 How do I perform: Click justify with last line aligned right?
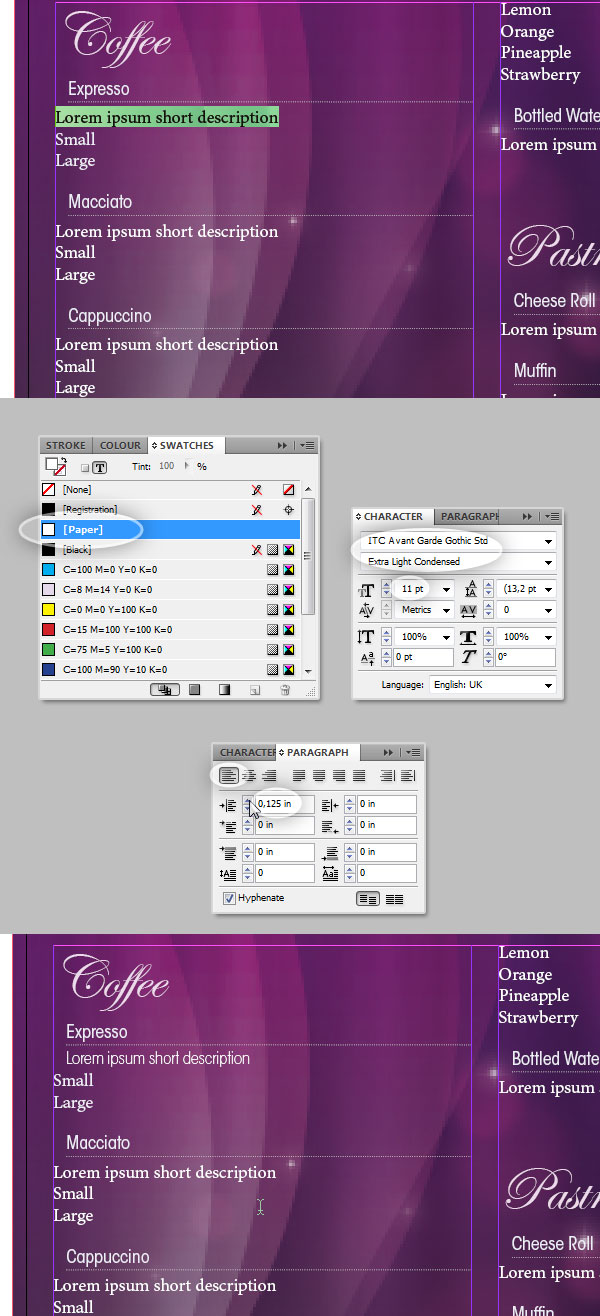339,775
